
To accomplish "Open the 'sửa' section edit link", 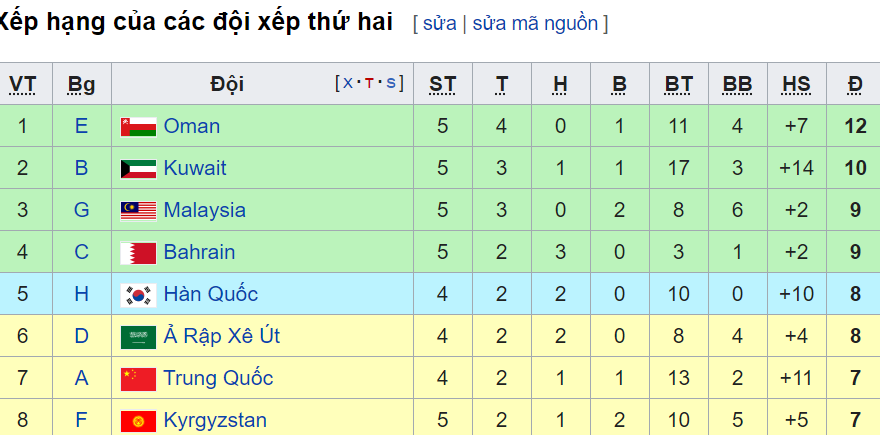I will tap(439, 24).
